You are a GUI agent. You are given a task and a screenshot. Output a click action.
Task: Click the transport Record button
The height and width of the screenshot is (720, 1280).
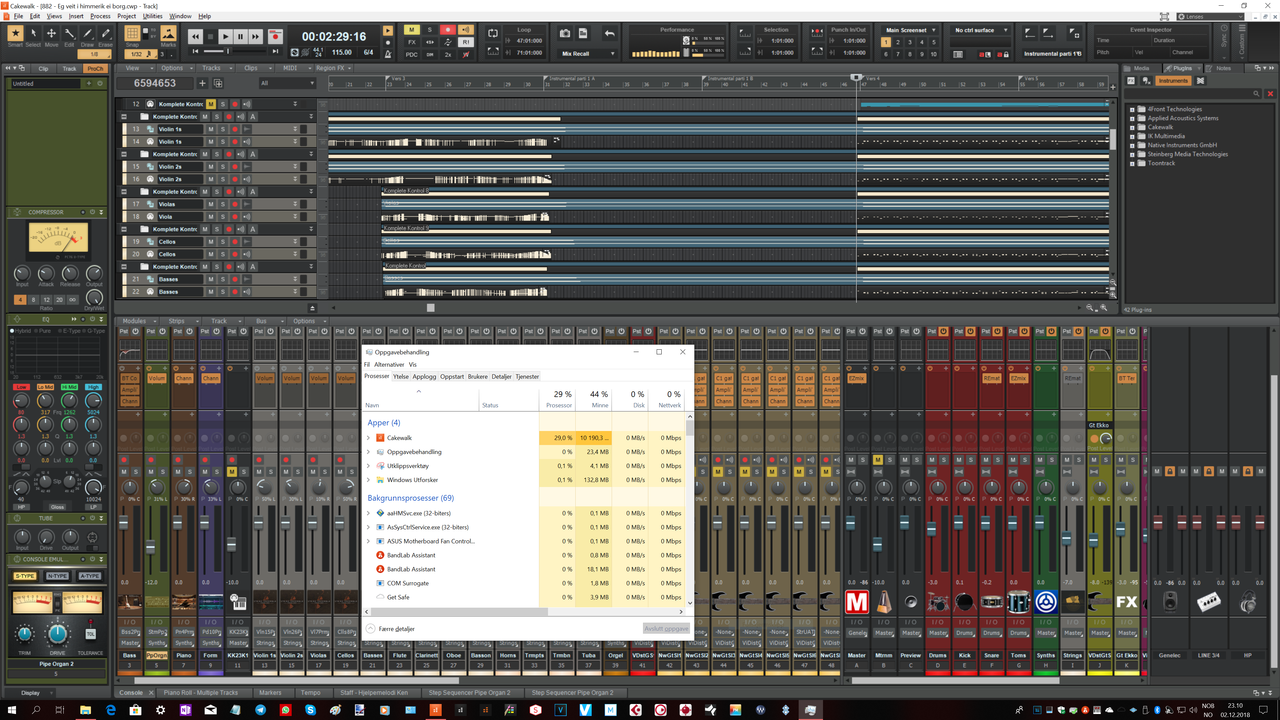pyautogui.click(x=274, y=36)
